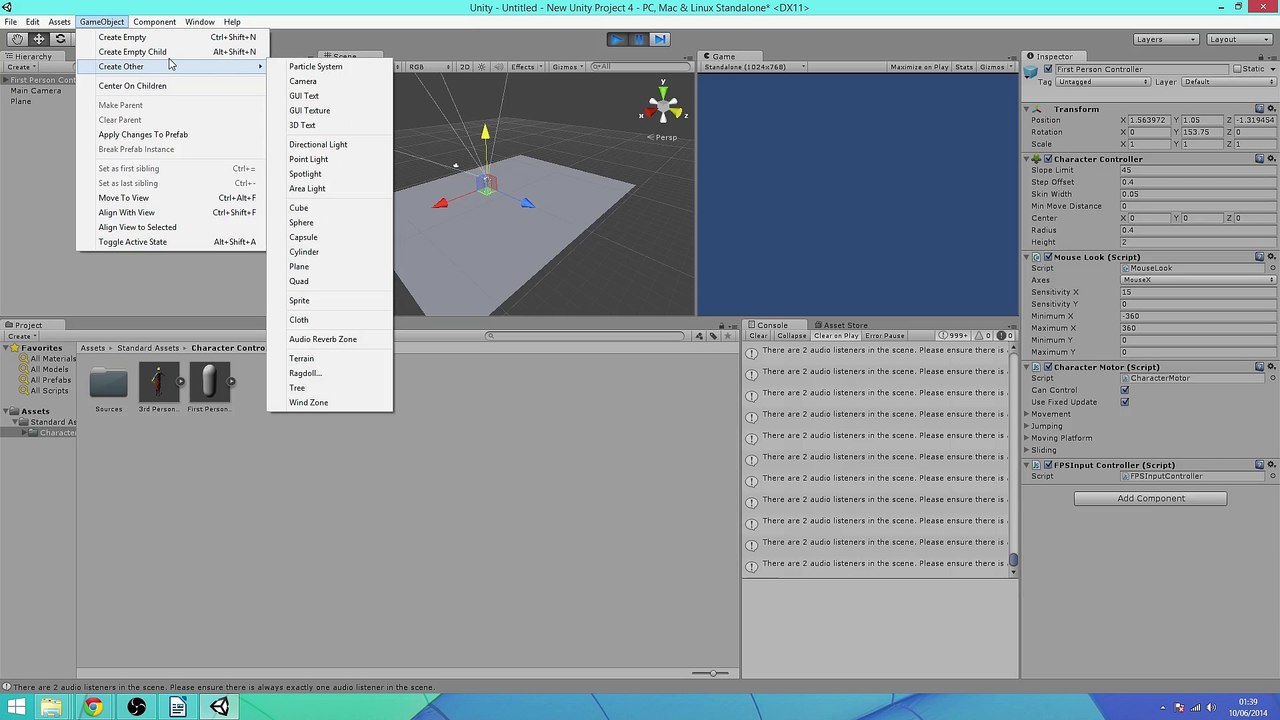Screen dimensions: 1280x720
Task: Click the GameObject cube icon in Inspector
Action: click(x=1032, y=71)
